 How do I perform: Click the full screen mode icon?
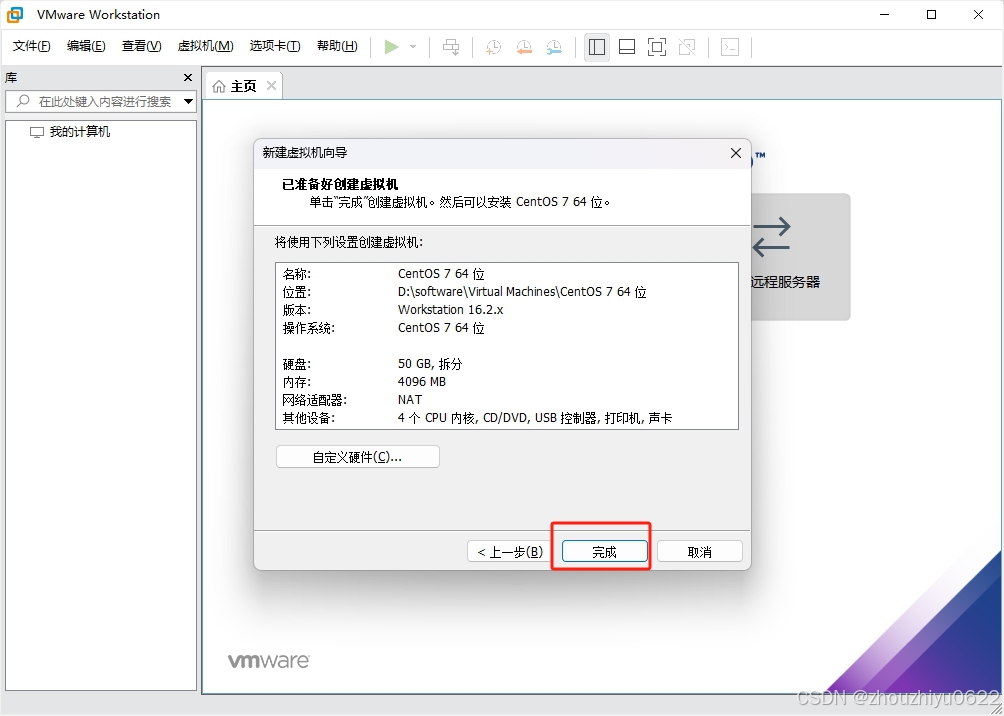point(657,47)
